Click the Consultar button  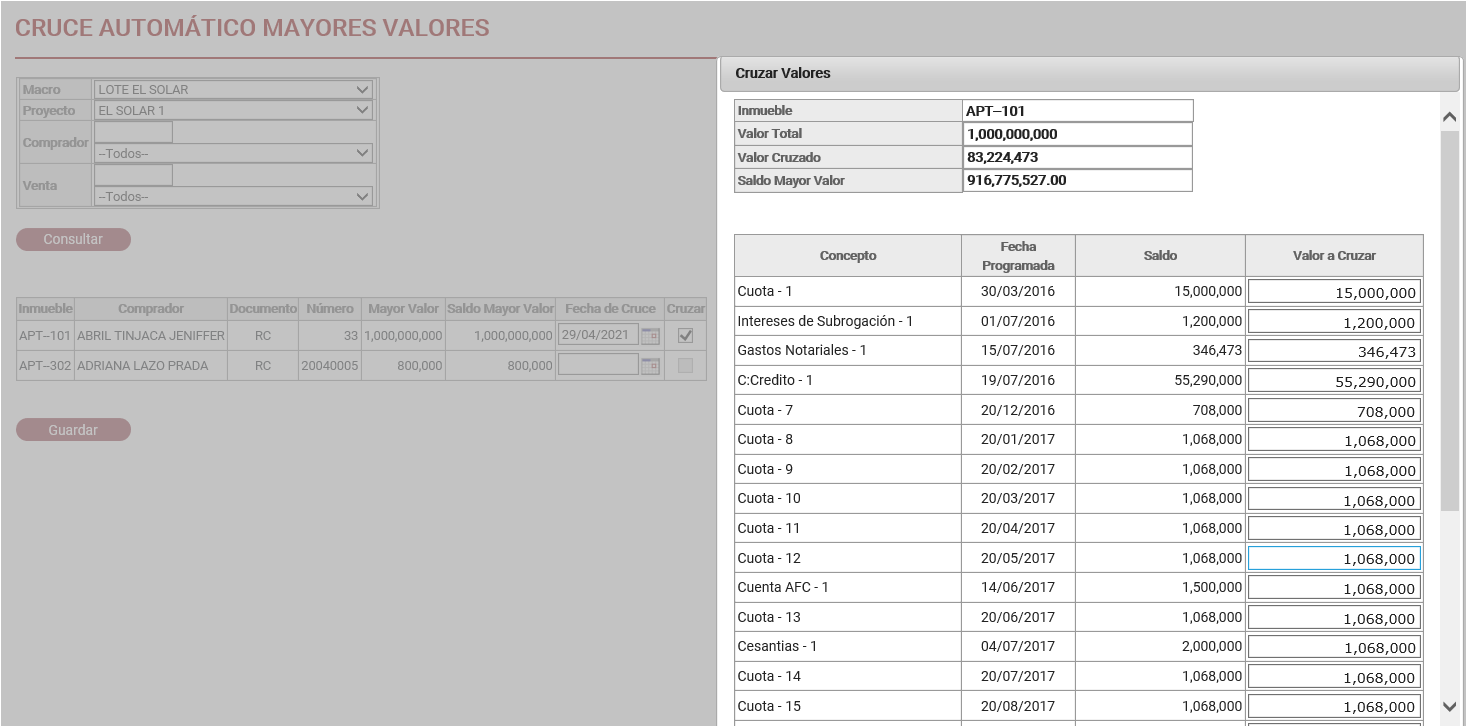tap(73, 239)
